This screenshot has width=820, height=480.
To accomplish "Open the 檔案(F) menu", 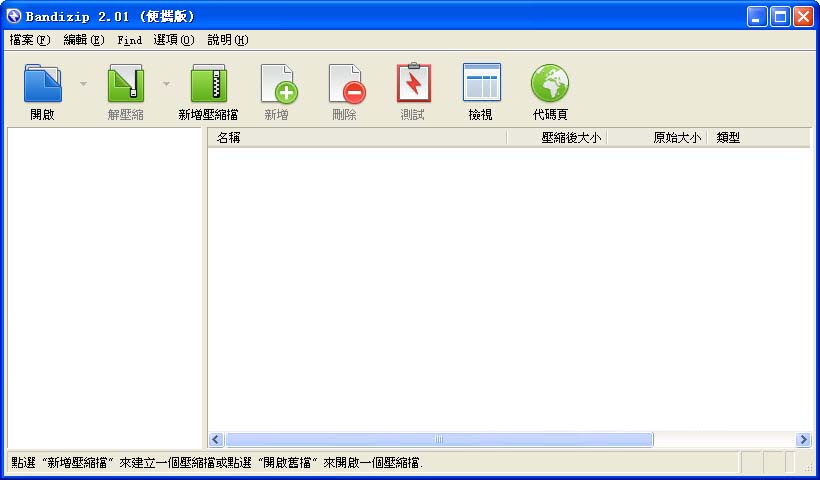I will click(29, 40).
